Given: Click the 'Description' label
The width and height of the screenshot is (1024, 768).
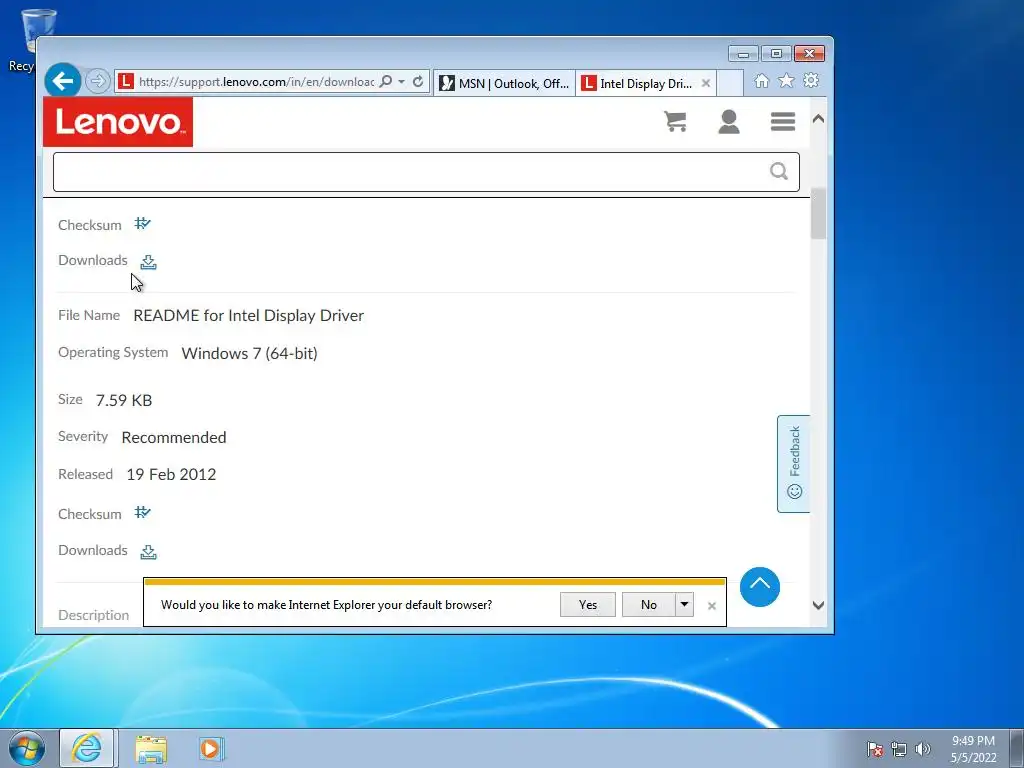Looking at the screenshot, I should [93, 615].
